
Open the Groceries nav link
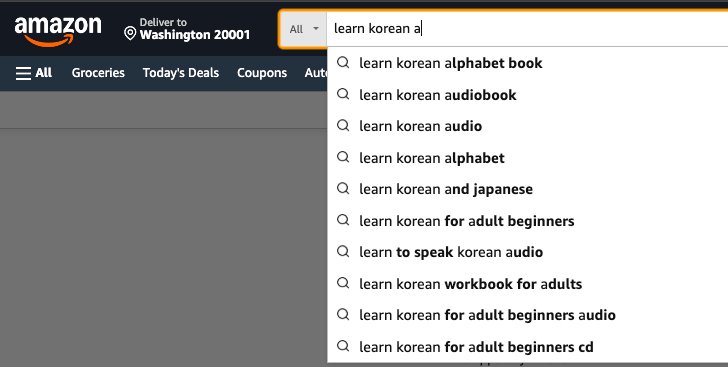click(x=98, y=73)
